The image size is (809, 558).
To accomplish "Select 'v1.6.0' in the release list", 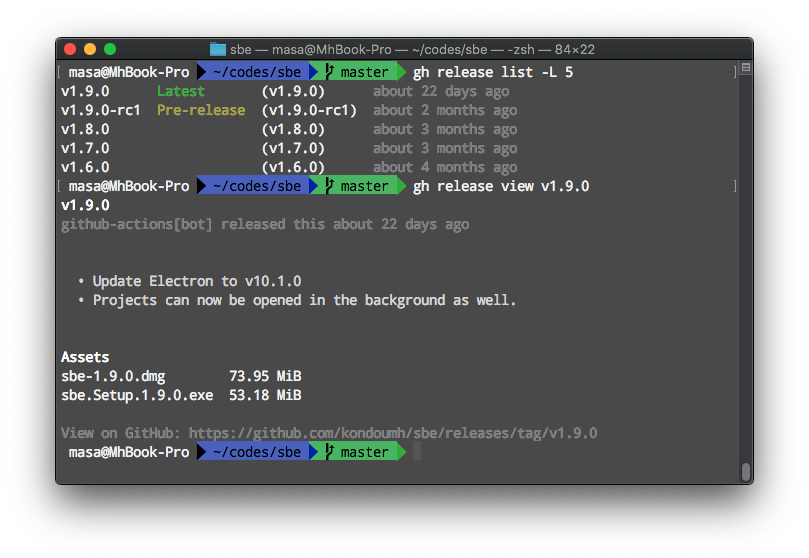I will point(85,168).
